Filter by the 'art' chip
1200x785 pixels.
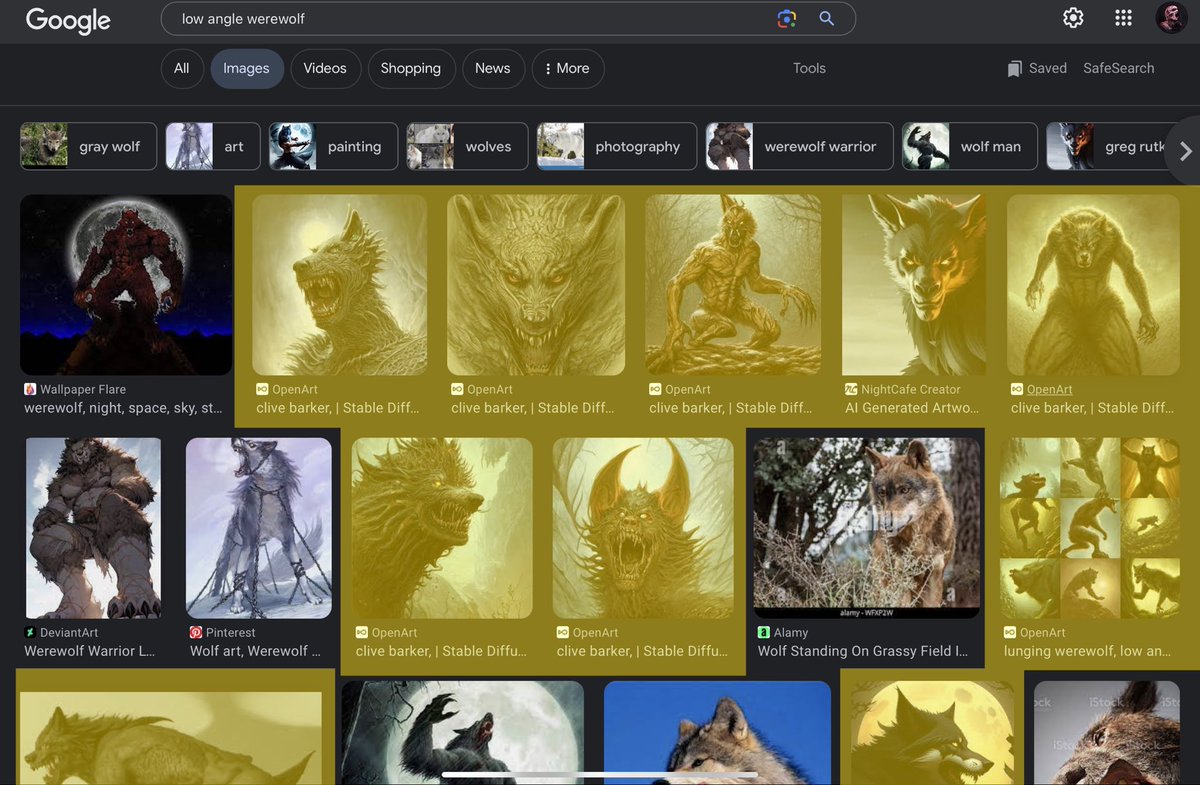click(213, 146)
